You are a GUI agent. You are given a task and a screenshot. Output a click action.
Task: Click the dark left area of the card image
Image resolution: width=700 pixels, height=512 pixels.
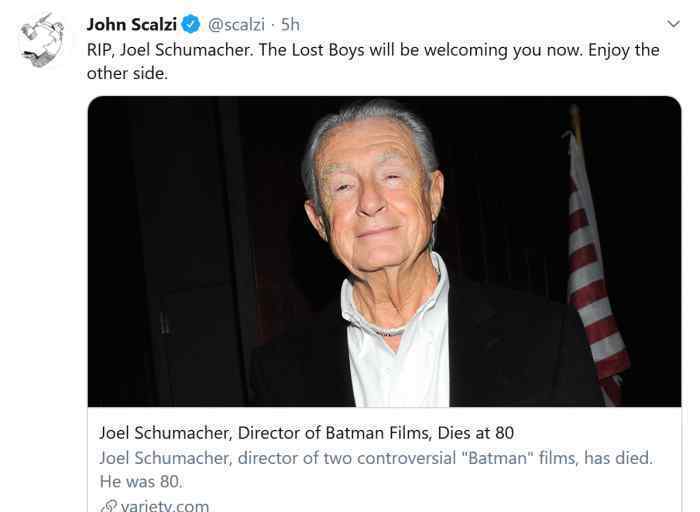click(x=179, y=250)
